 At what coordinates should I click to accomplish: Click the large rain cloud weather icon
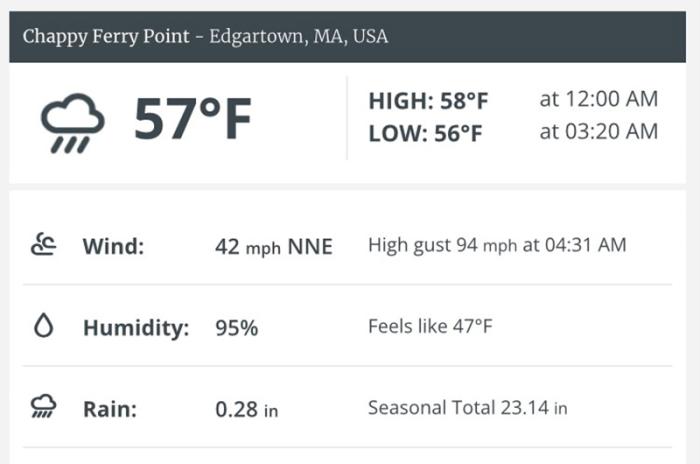[x=72, y=123]
